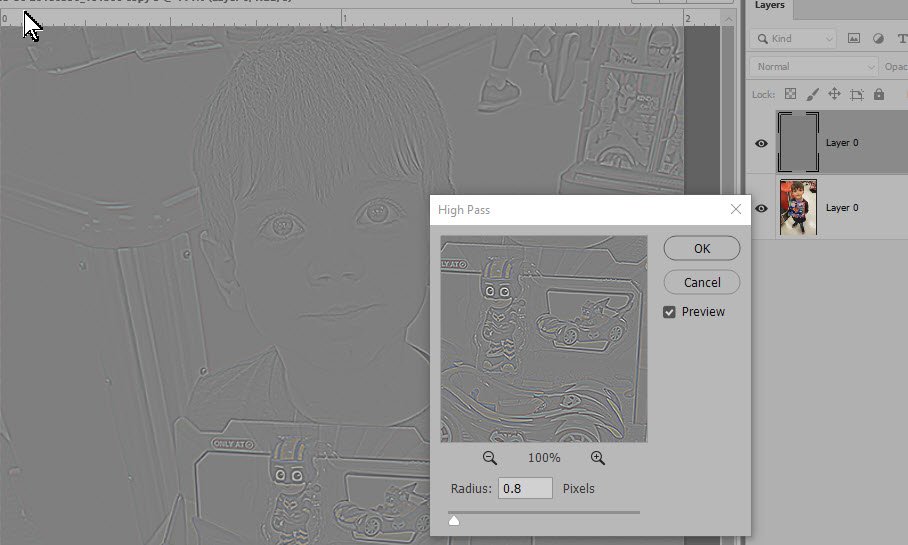The height and width of the screenshot is (545, 908).
Task: Zoom in the High Pass preview
Action: pyautogui.click(x=598, y=458)
